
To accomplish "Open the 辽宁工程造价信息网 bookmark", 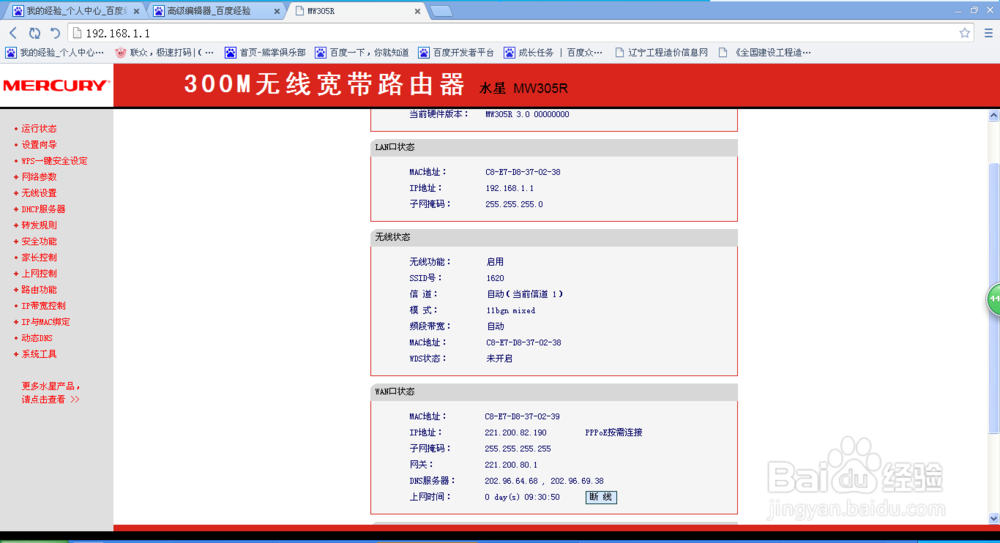I will click(x=661, y=53).
